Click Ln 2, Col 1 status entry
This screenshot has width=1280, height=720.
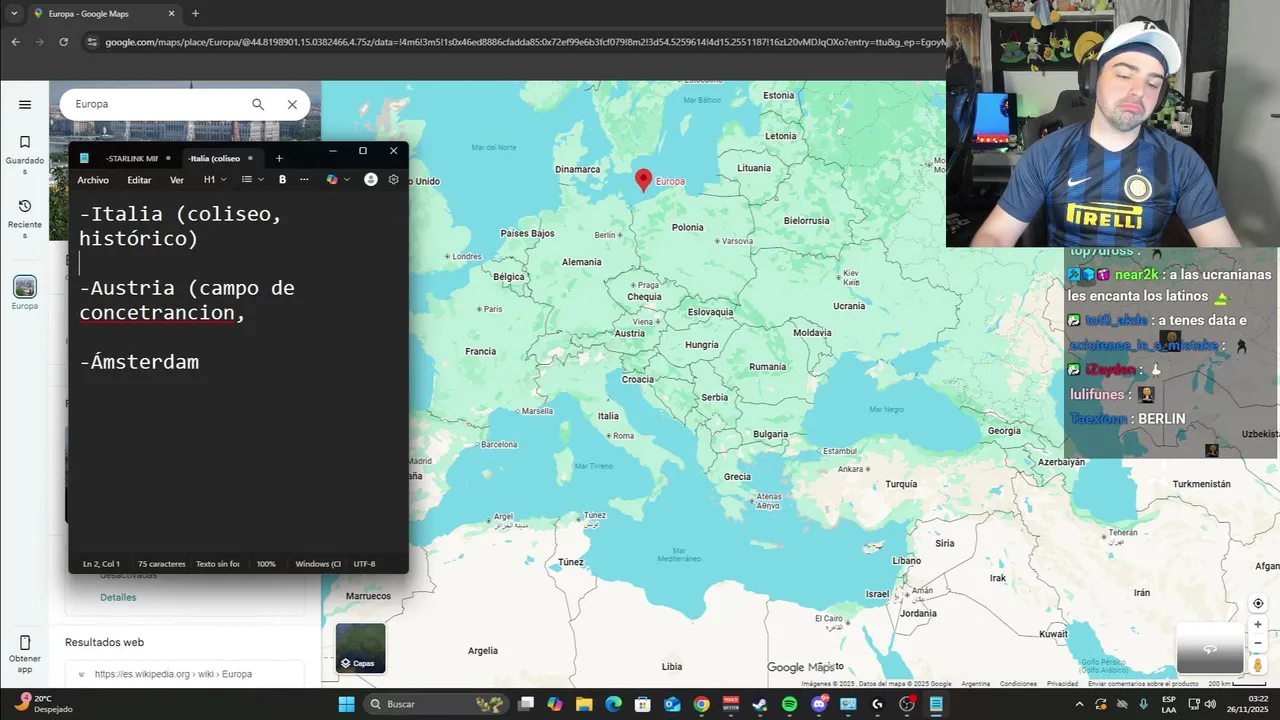point(101,564)
